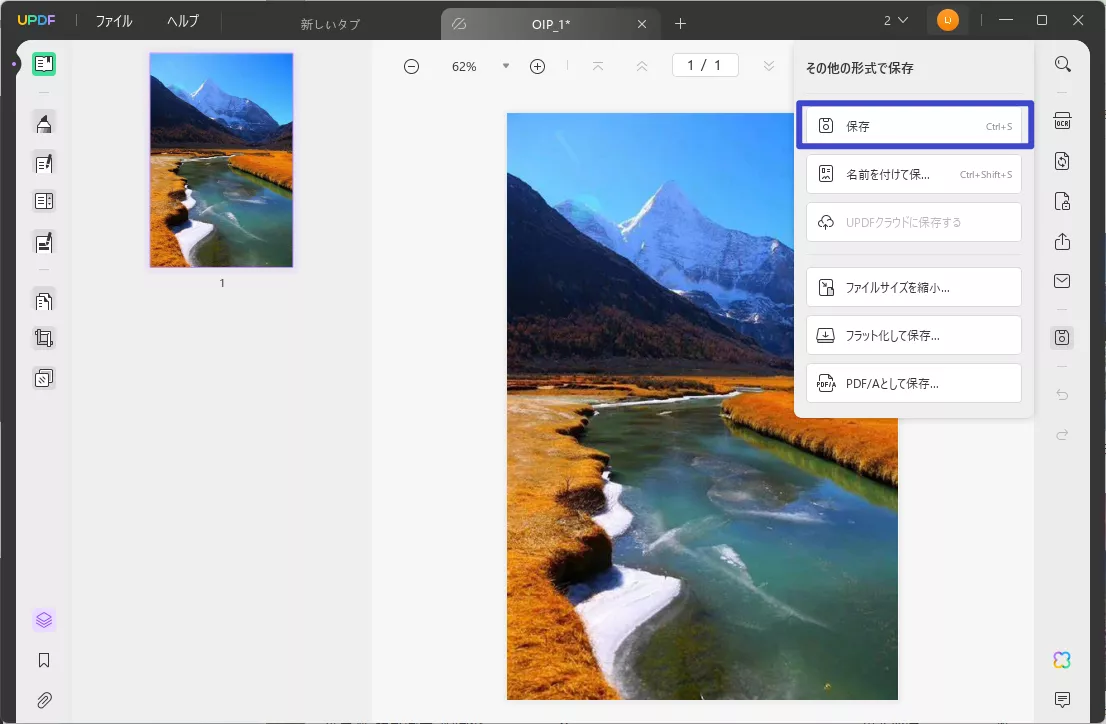Go to the next page arrow
The width and height of the screenshot is (1106, 724).
(x=769, y=66)
